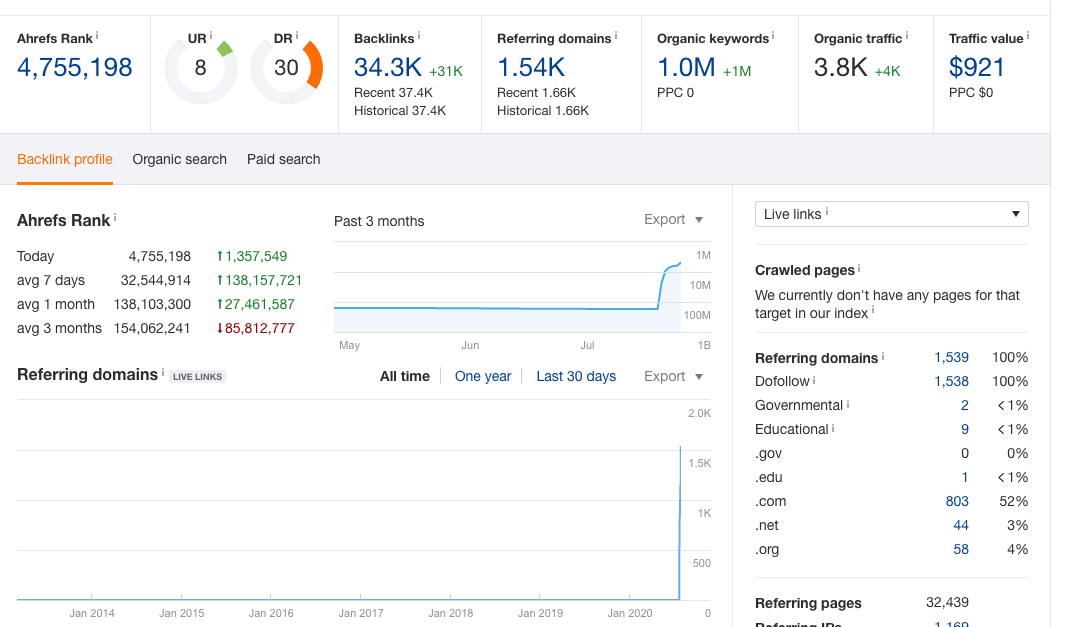This screenshot has height=627, width=1071.
Task: Open the 803 .com referring domains link
Action: pos(957,501)
